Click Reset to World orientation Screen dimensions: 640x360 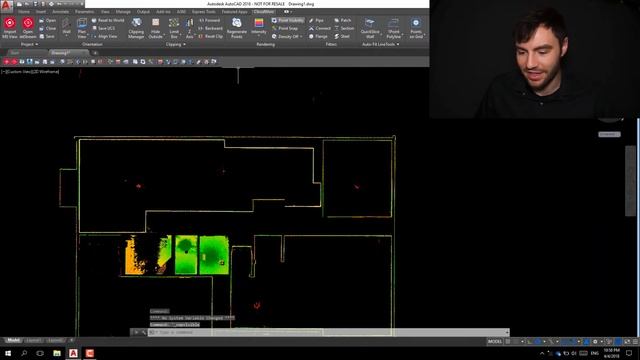108,20
